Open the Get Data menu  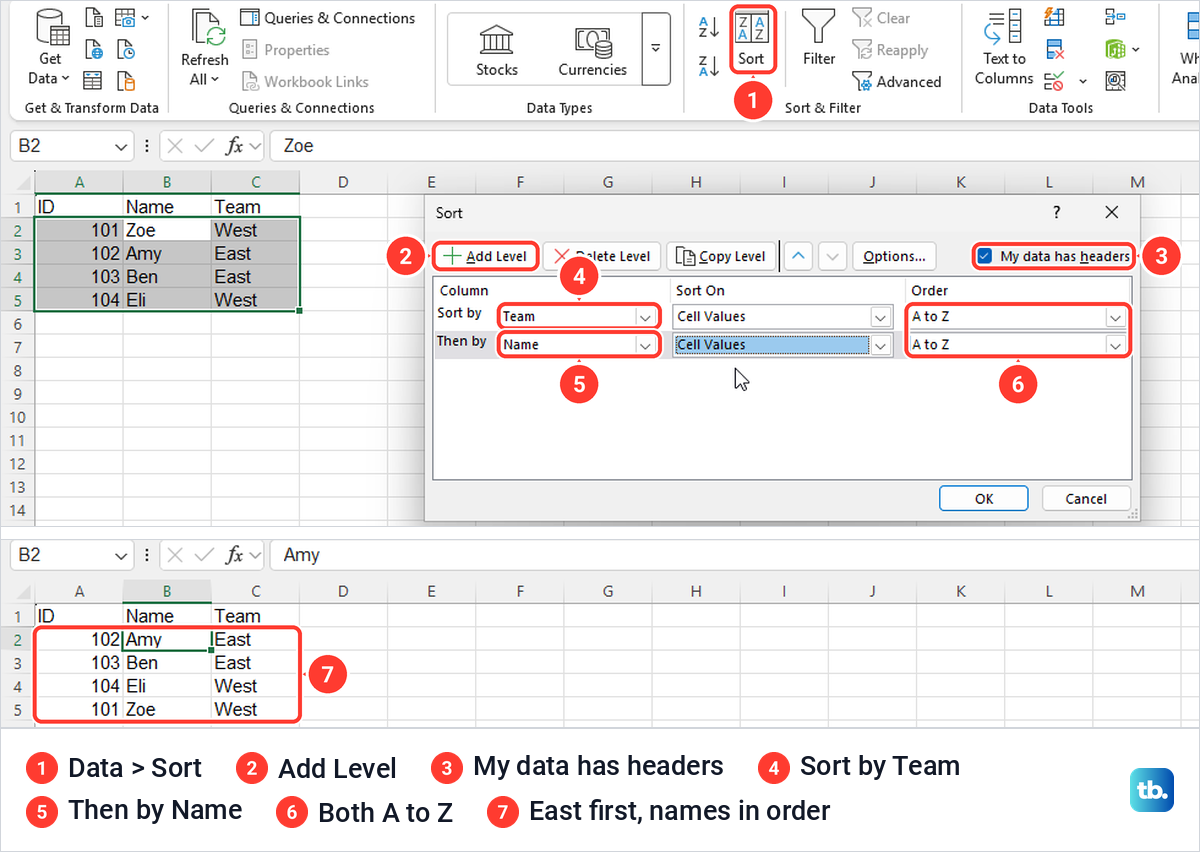(50, 48)
